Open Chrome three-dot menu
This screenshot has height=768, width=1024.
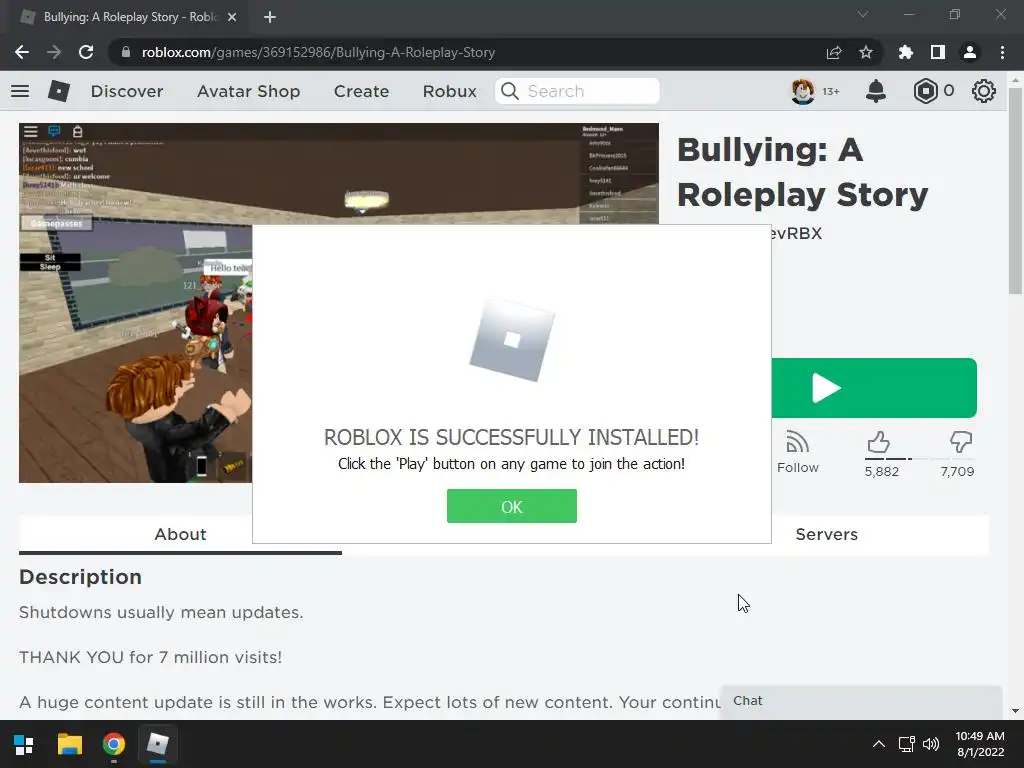[x=1002, y=52]
